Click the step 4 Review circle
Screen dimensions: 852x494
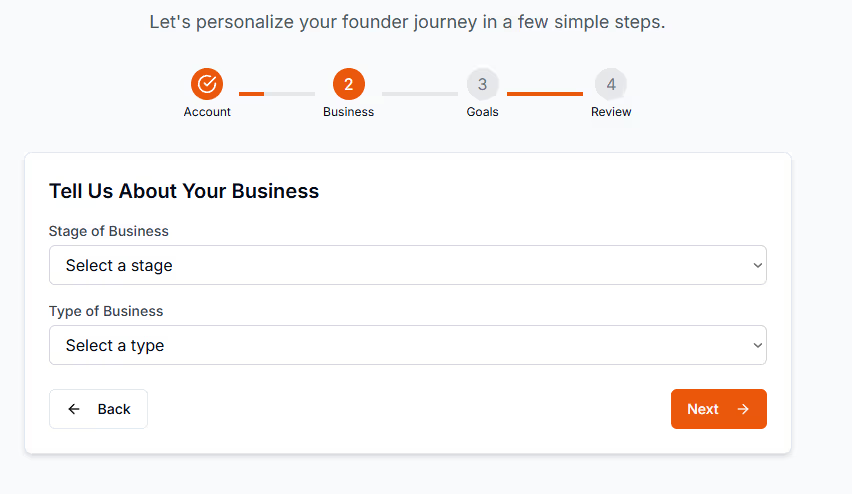pyautogui.click(x=611, y=84)
